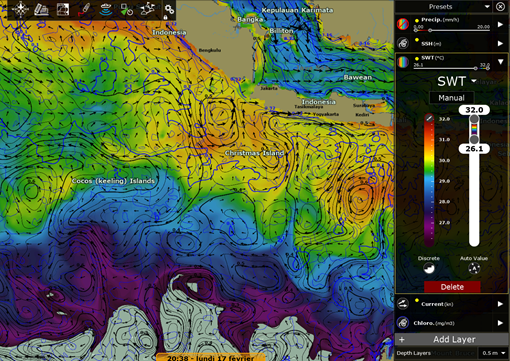This screenshot has width=510, height=361.
Task: Open the waypoints network icon
Action: point(147,9)
